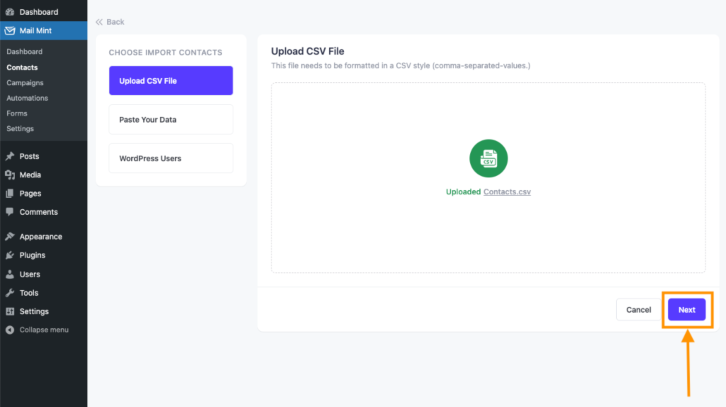Open the Plugins menu label
726x407 pixels.
click(32, 255)
